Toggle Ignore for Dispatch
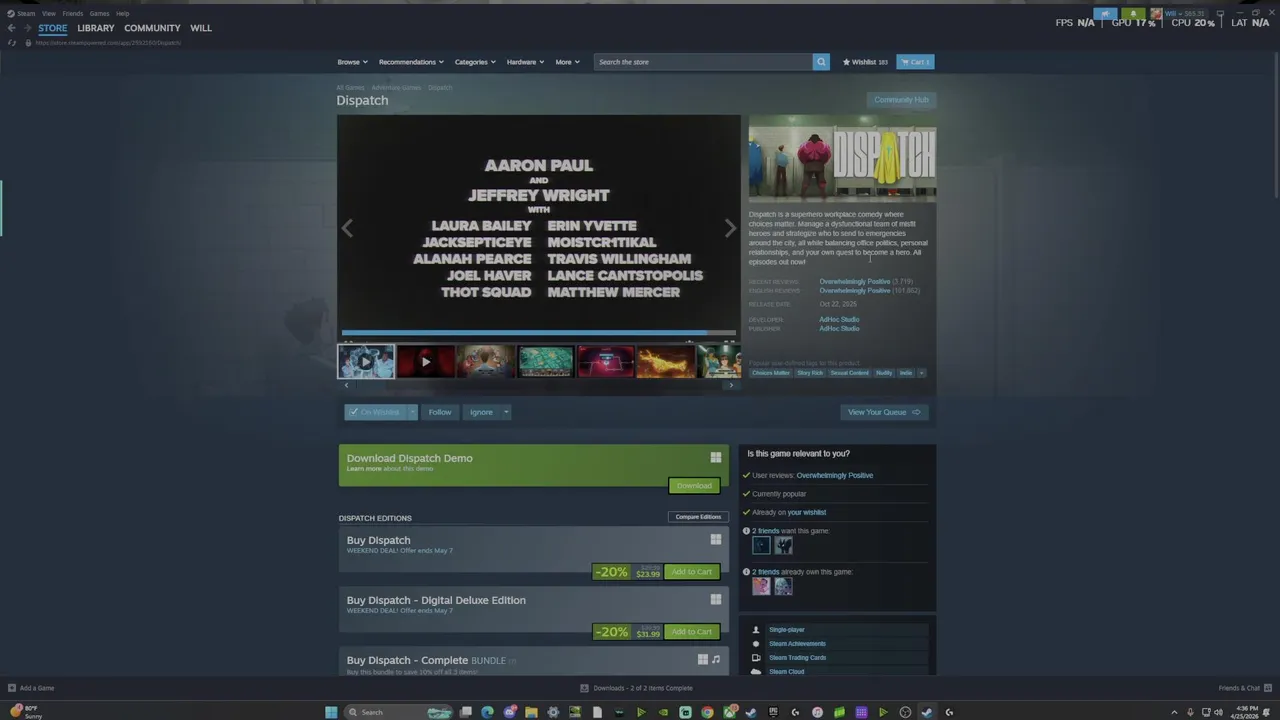 point(481,412)
